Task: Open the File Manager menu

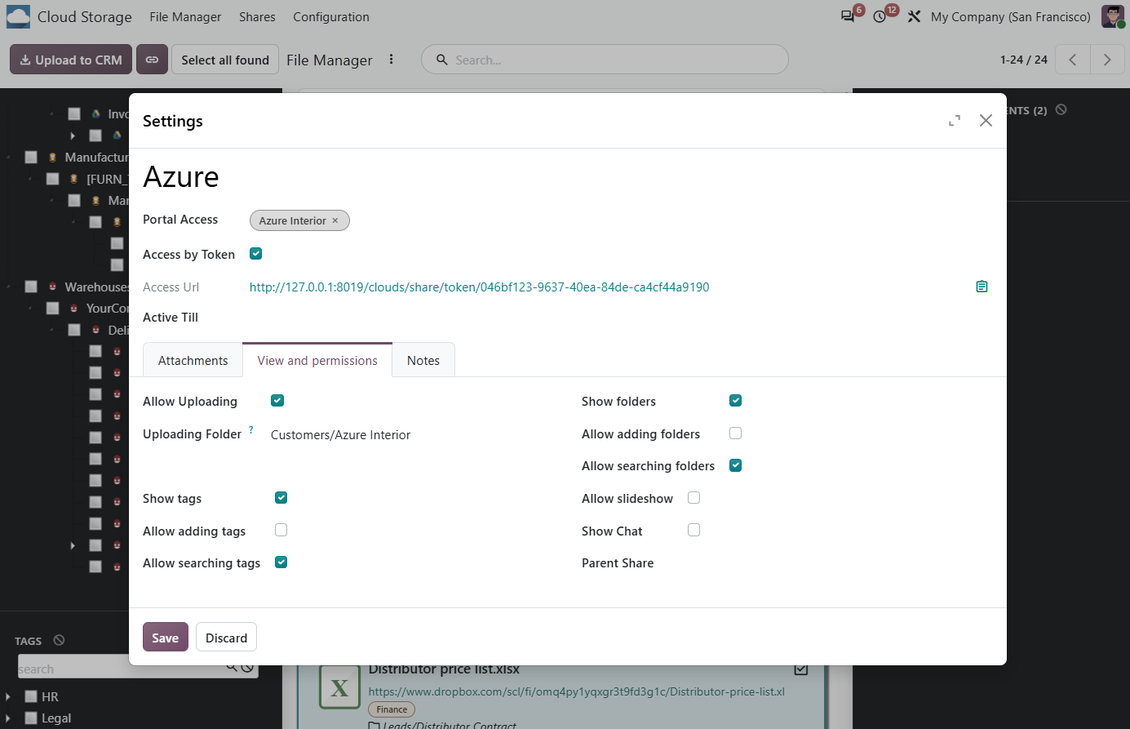Action: click(x=185, y=17)
